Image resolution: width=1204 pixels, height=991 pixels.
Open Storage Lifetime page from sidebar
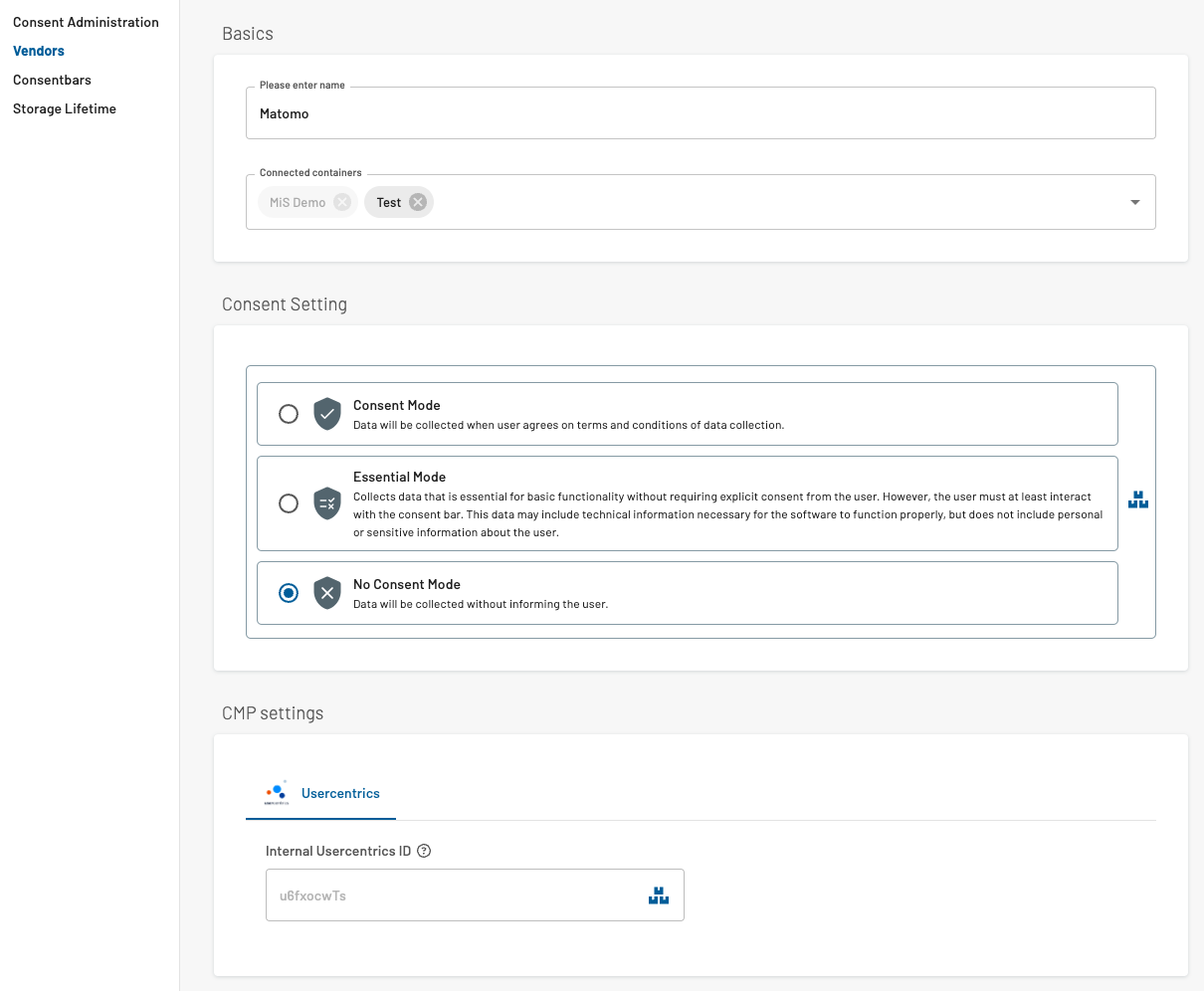tap(65, 108)
